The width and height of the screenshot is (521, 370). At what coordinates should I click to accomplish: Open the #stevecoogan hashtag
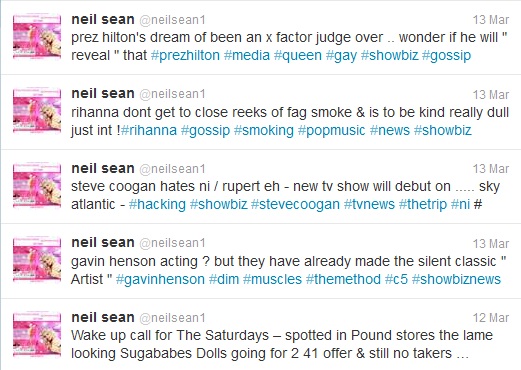pos(295,204)
